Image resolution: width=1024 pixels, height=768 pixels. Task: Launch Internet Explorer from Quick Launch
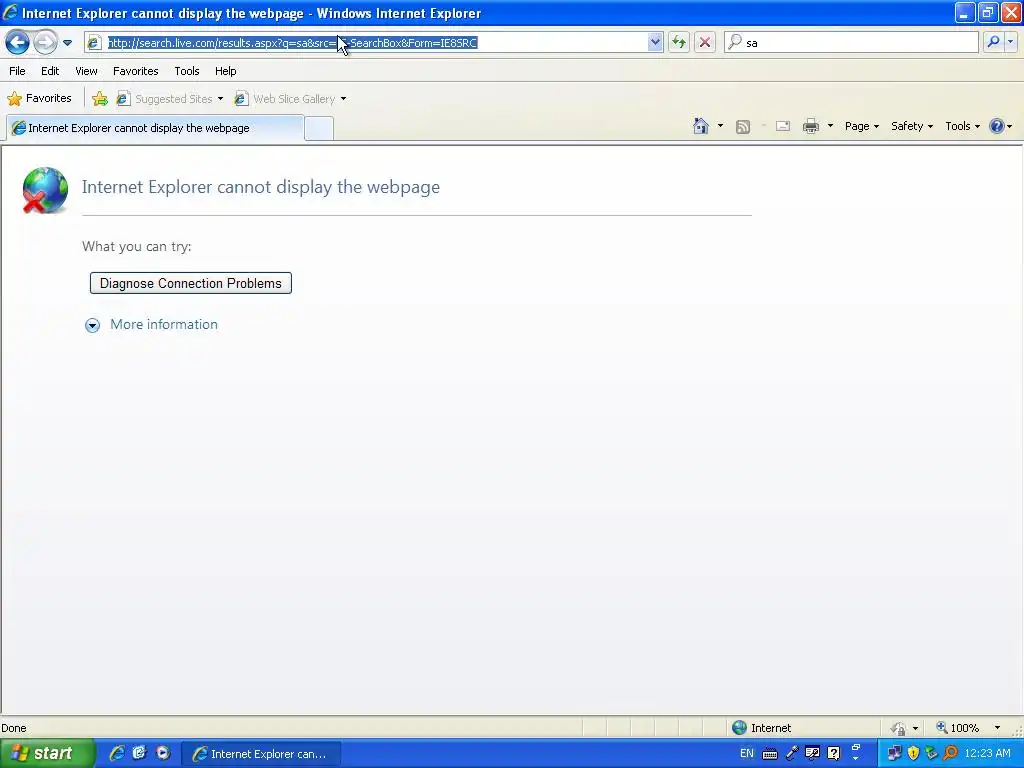[117, 753]
